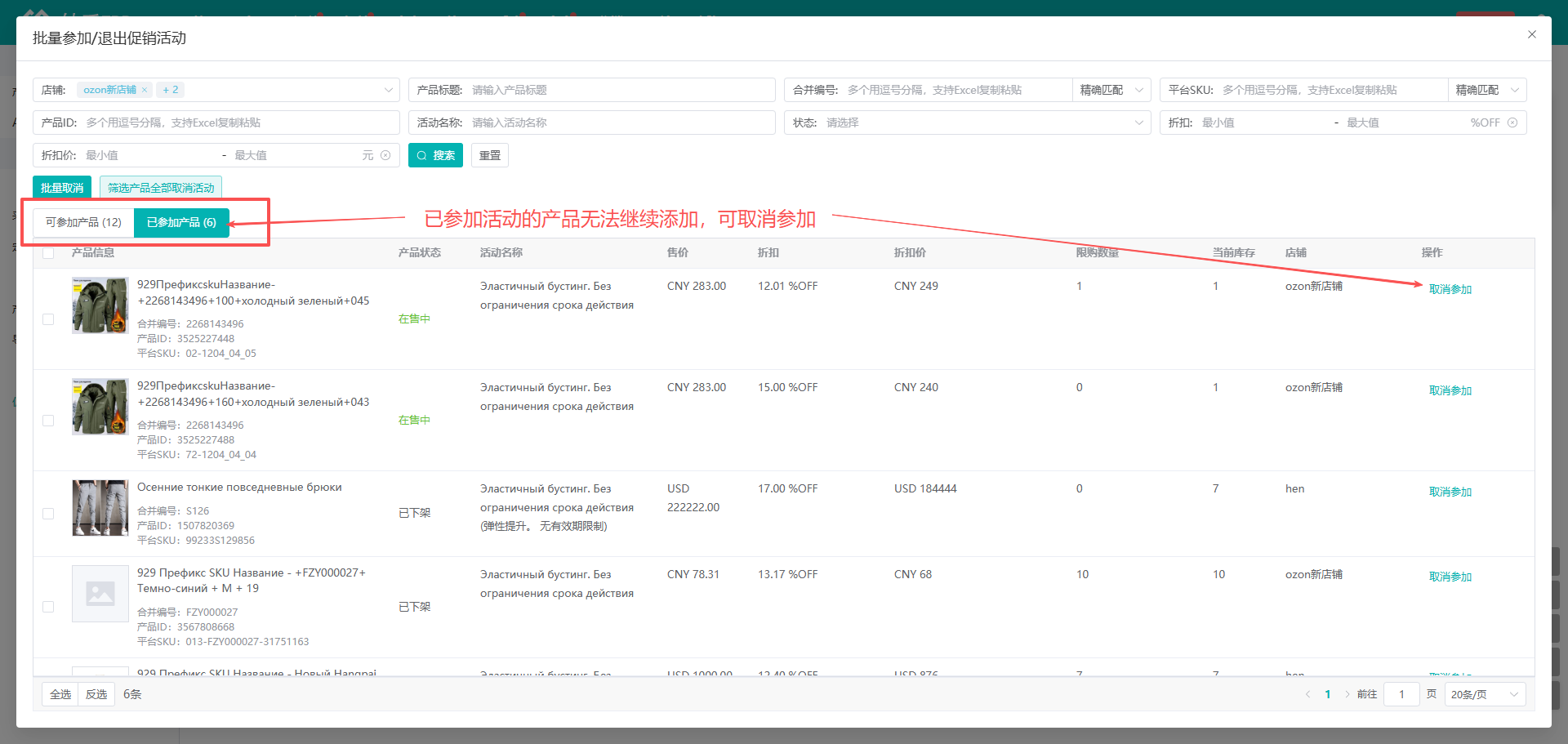Click 取消参加 for the first product
The width and height of the screenshot is (1568, 744).
coord(1450,289)
